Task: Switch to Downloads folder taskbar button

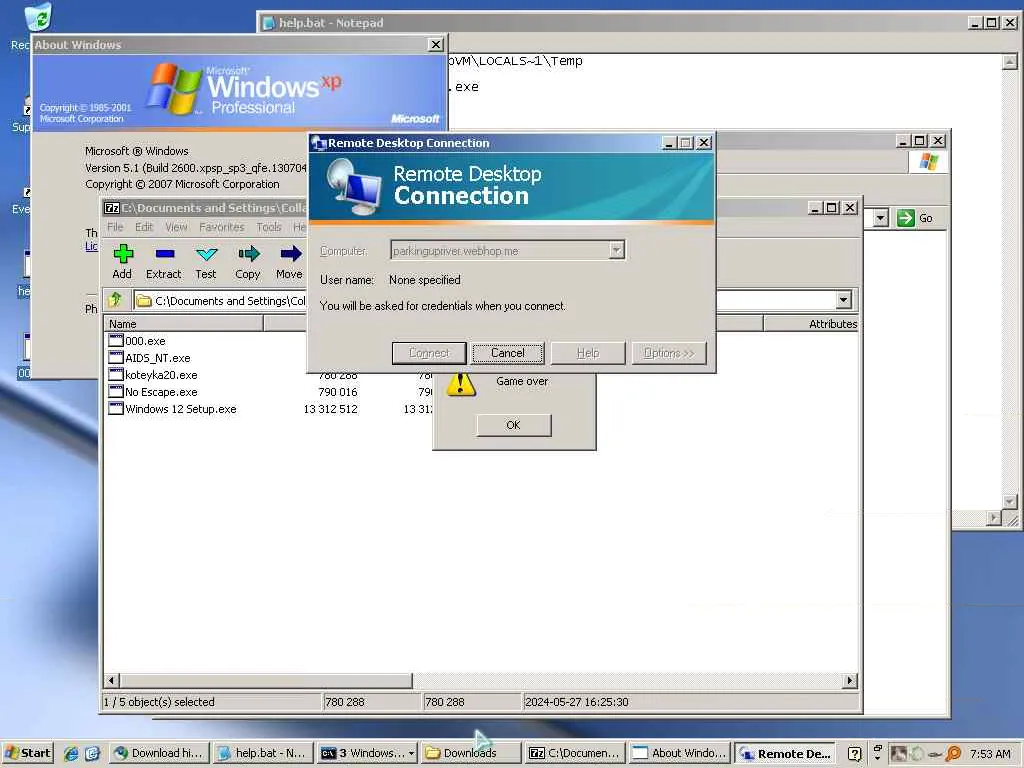Action: point(471,753)
